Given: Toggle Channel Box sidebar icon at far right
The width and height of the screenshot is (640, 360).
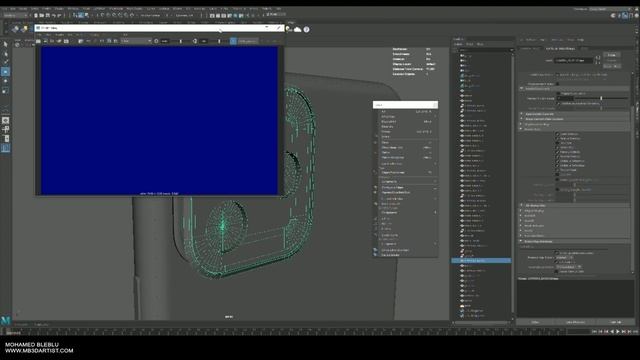Looking at the screenshot, I should click(636, 16).
